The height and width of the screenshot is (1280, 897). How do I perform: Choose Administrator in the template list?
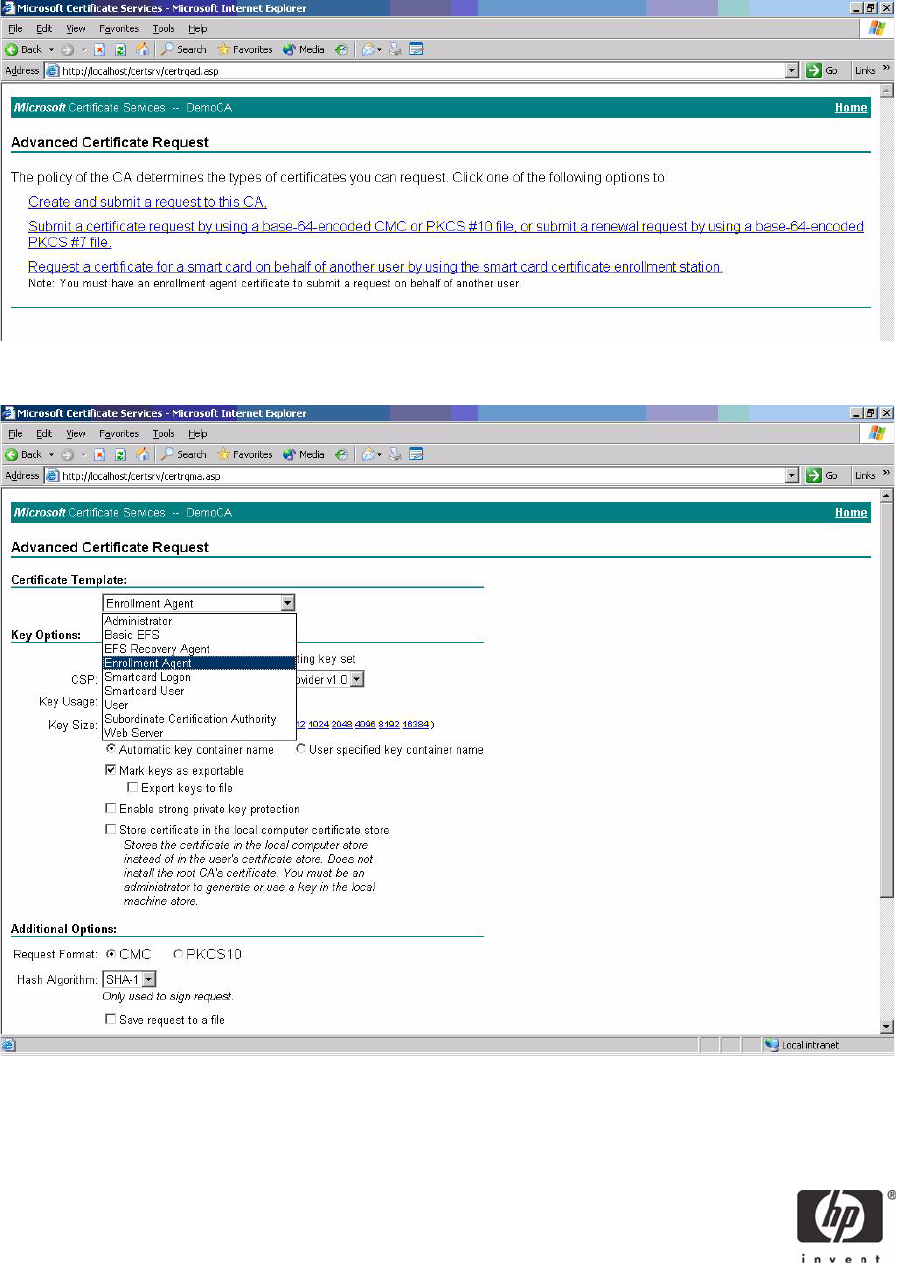200,621
